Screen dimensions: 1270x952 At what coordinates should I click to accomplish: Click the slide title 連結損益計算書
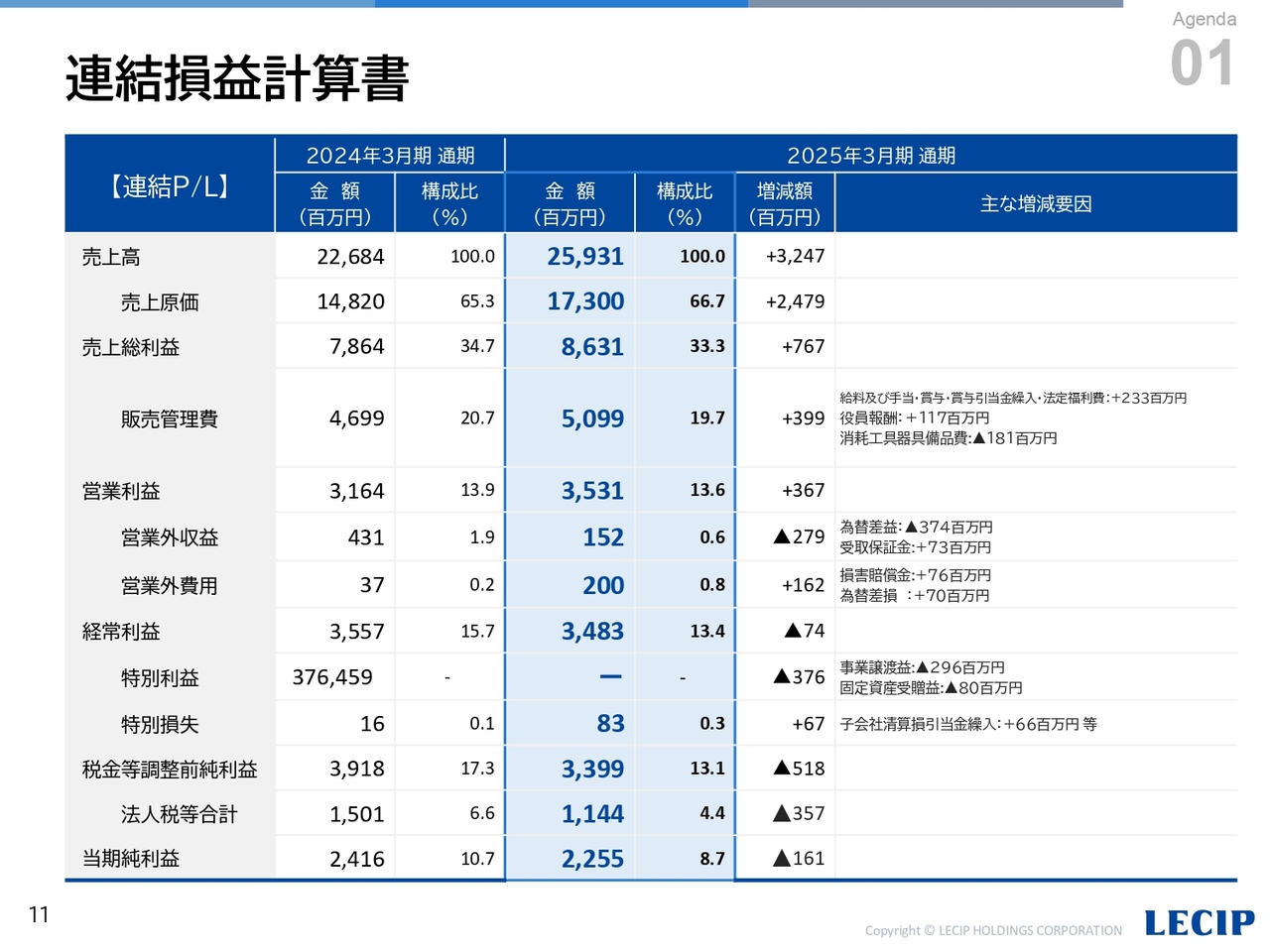click(237, 78)
